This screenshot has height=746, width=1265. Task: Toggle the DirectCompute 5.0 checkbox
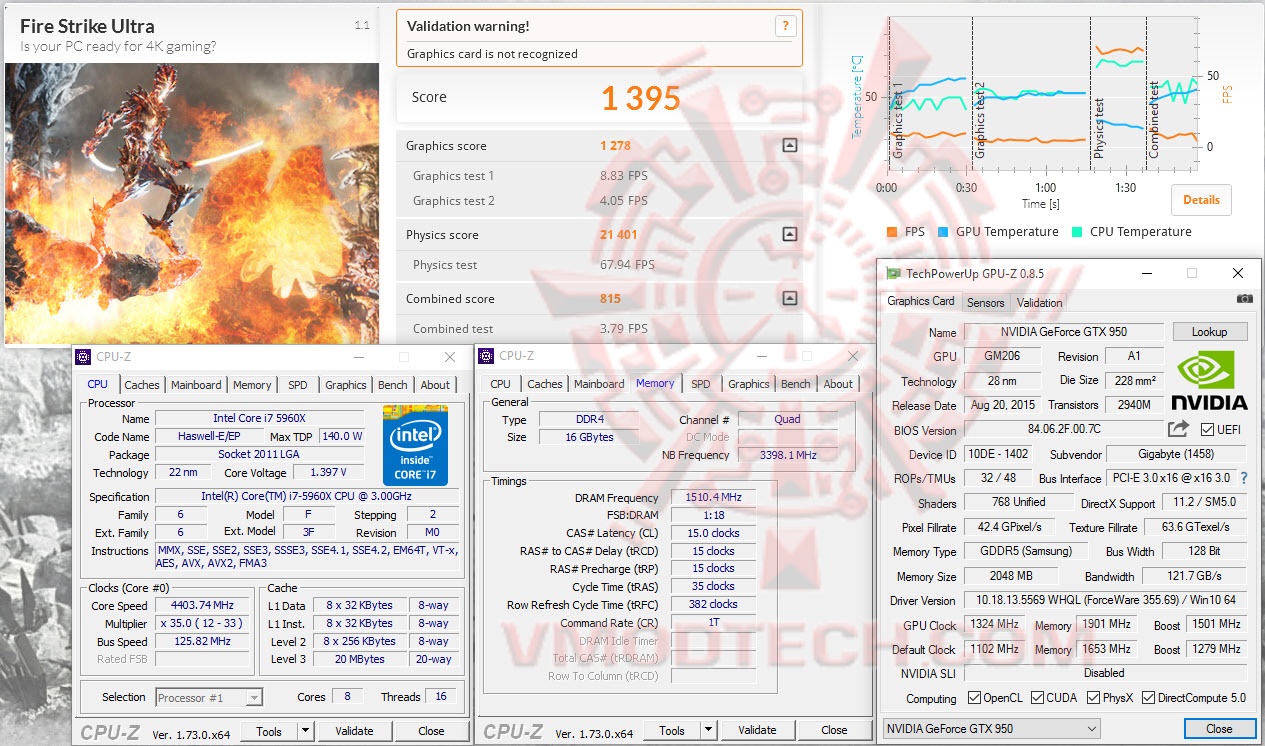click(1148, 698)
